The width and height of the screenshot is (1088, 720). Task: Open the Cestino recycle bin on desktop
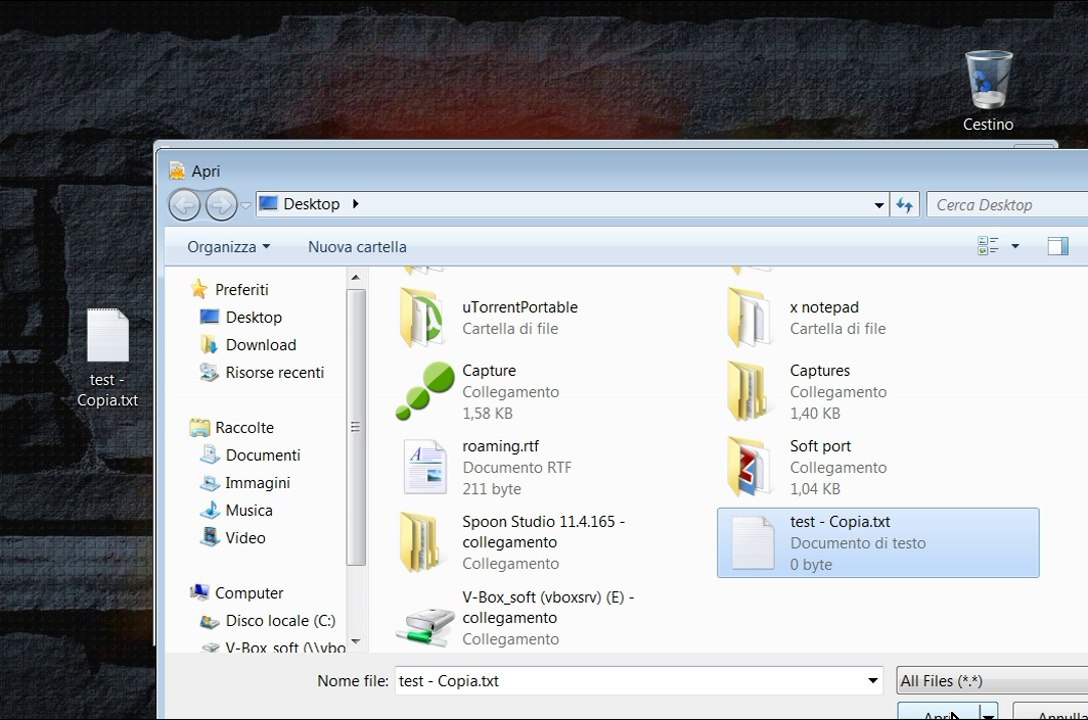coord(989,90)
